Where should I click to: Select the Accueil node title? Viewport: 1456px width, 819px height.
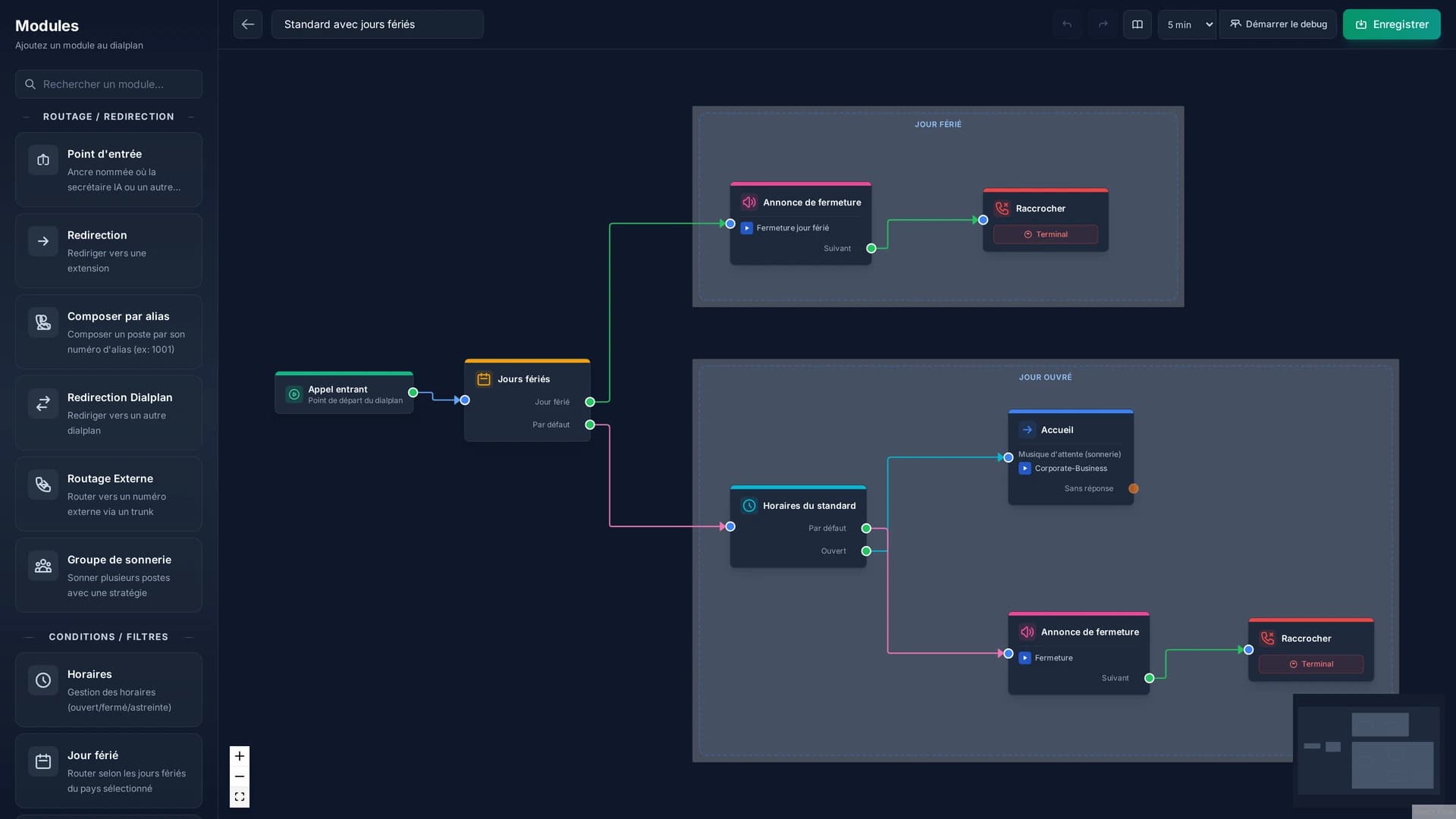[1057, 430]
